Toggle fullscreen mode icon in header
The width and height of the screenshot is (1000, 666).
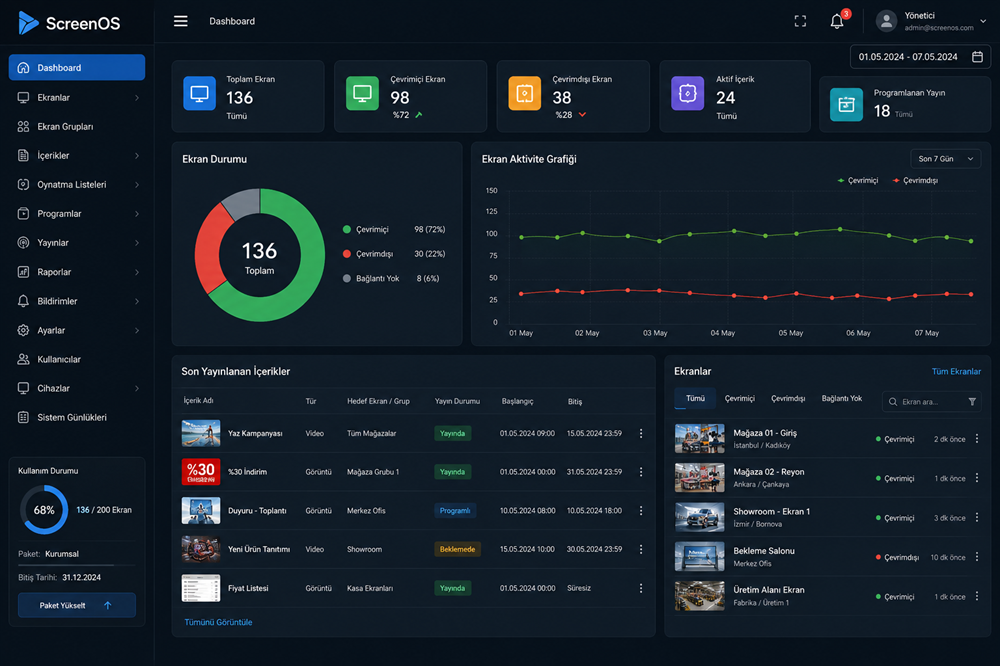coord(800,22)
